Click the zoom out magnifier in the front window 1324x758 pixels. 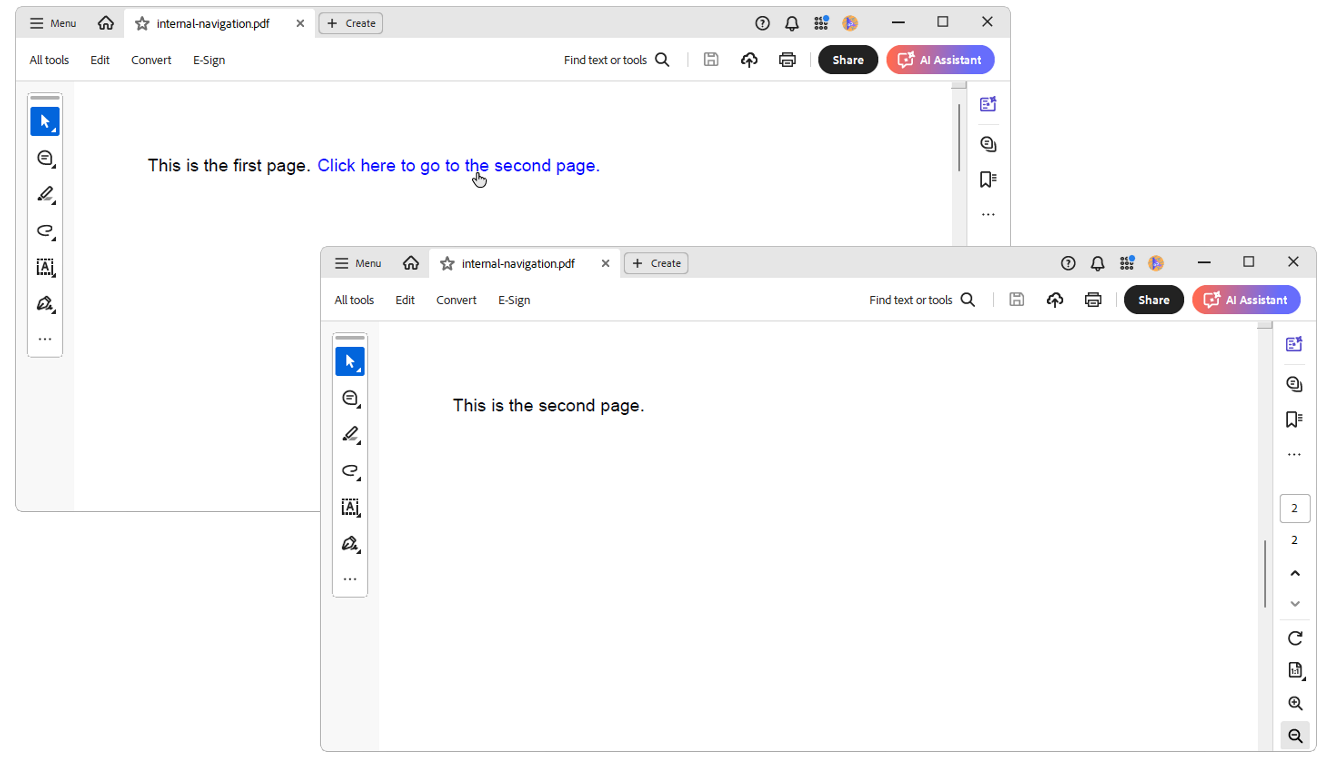pos(1295,736)
